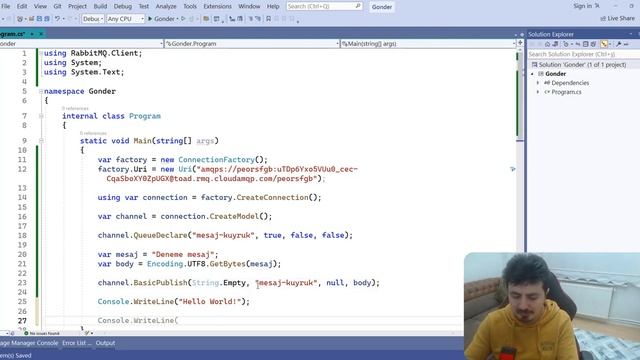Expand the Dependencies node in Solution Explorer
This screenshot has width=640, height=360.
click(x=538, y=83)
